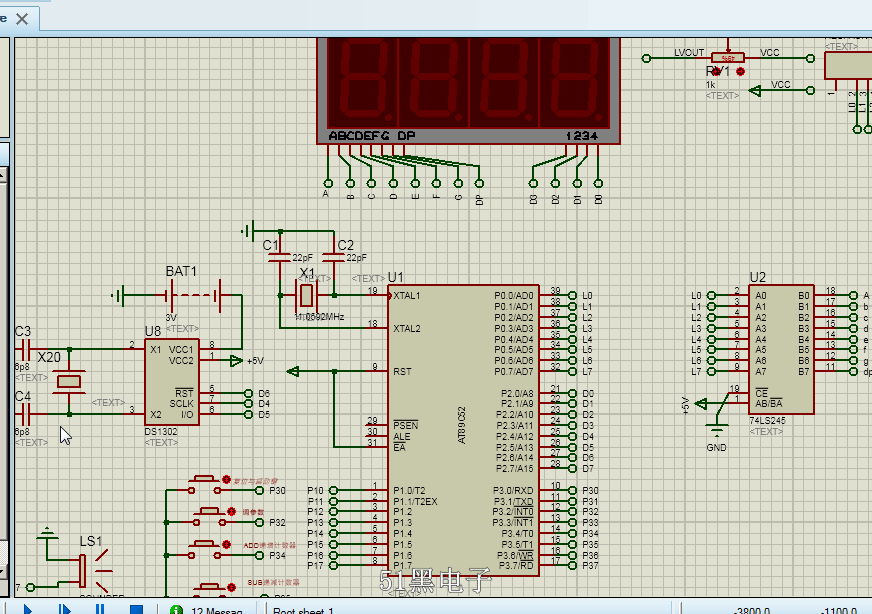Select capacitor C4 symbol
872x614 pixels.
click(24, 414)
